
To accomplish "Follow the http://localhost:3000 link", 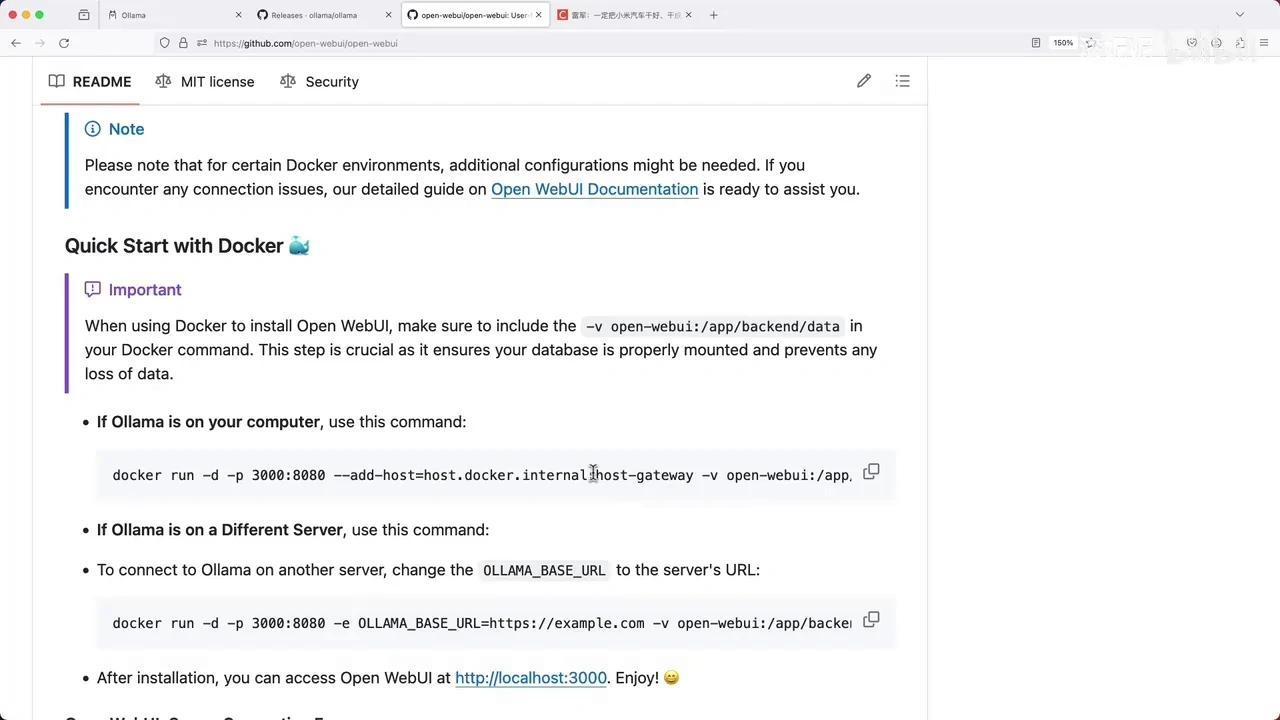I will pos(531,678).
